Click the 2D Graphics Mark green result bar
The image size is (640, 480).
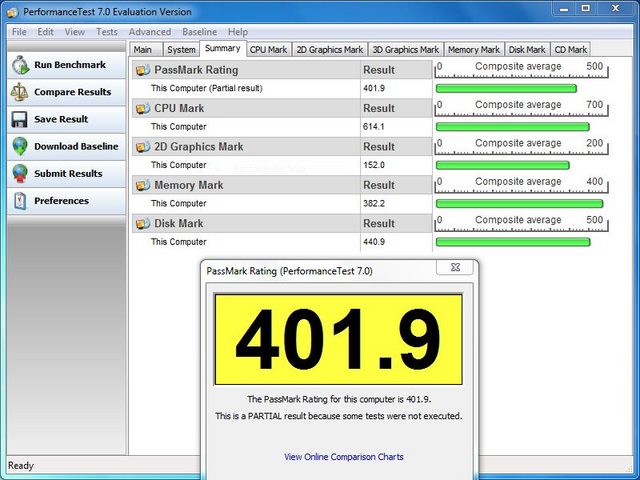point(502,165)
